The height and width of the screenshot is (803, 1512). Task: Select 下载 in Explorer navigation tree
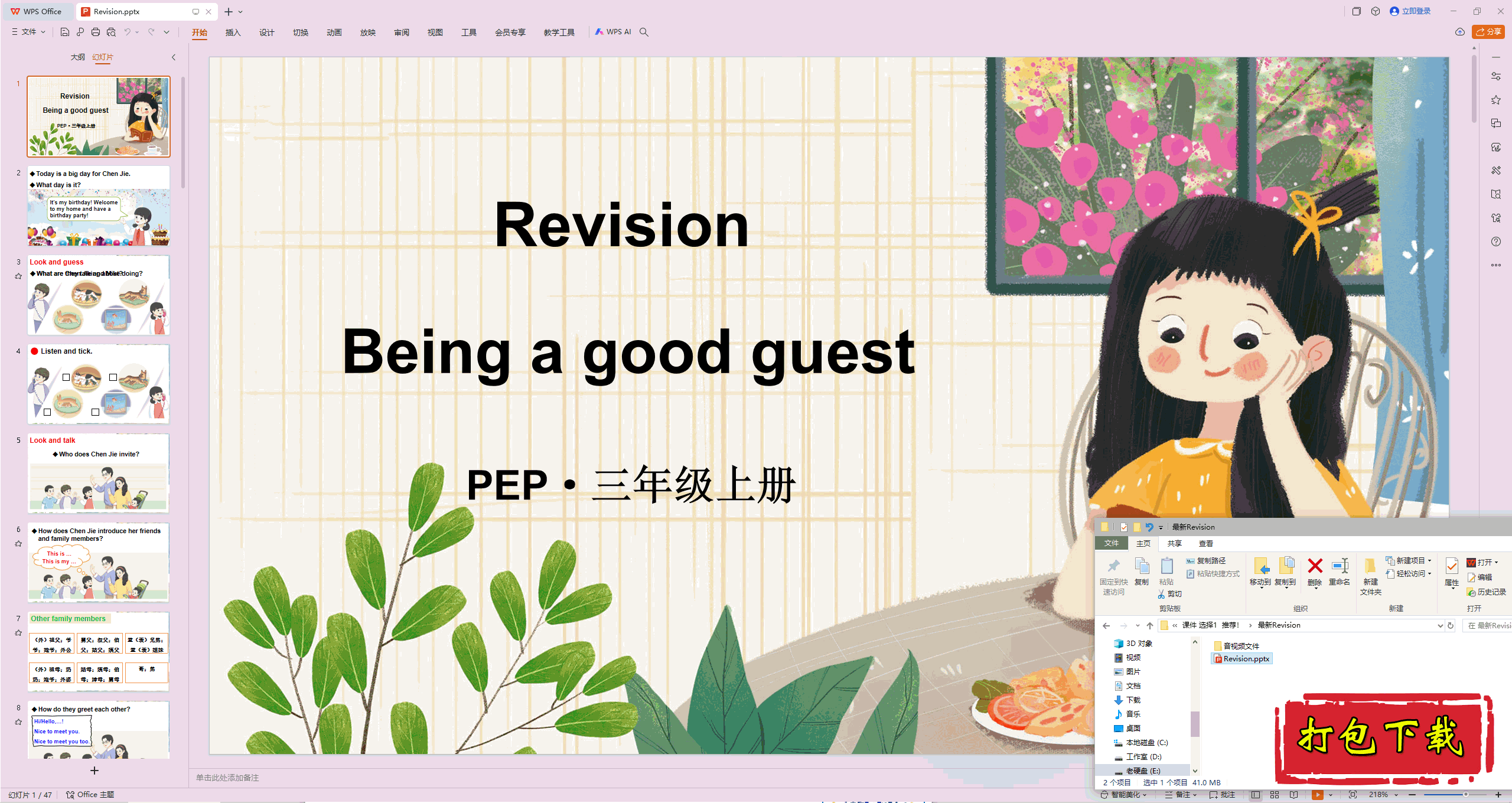click(x=1127, y=700)
